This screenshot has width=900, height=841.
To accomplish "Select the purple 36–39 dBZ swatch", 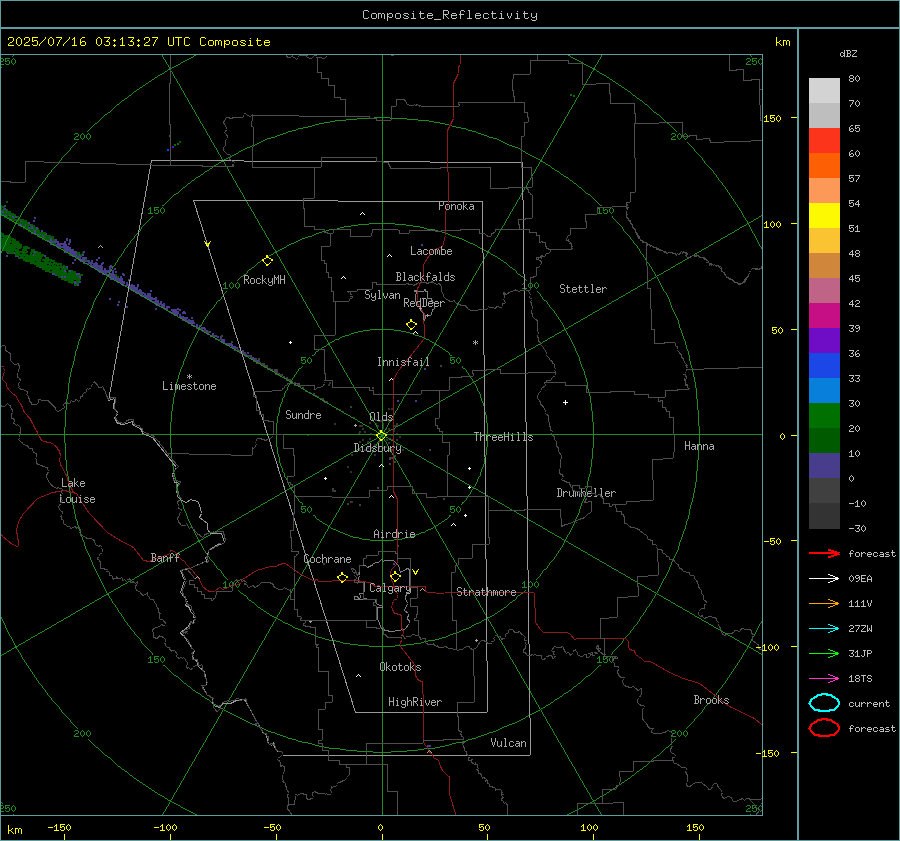I will (x=824, y=340).
